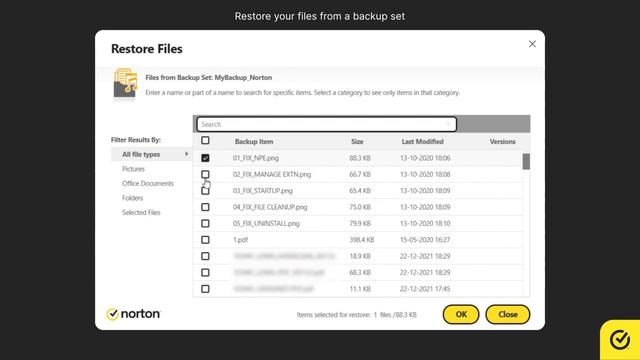640x360 pixels.
Task: Check the 02_FIX_MANAGE EXTN.png checkbox
Action: pyautogui.click(x=205, y=174)
